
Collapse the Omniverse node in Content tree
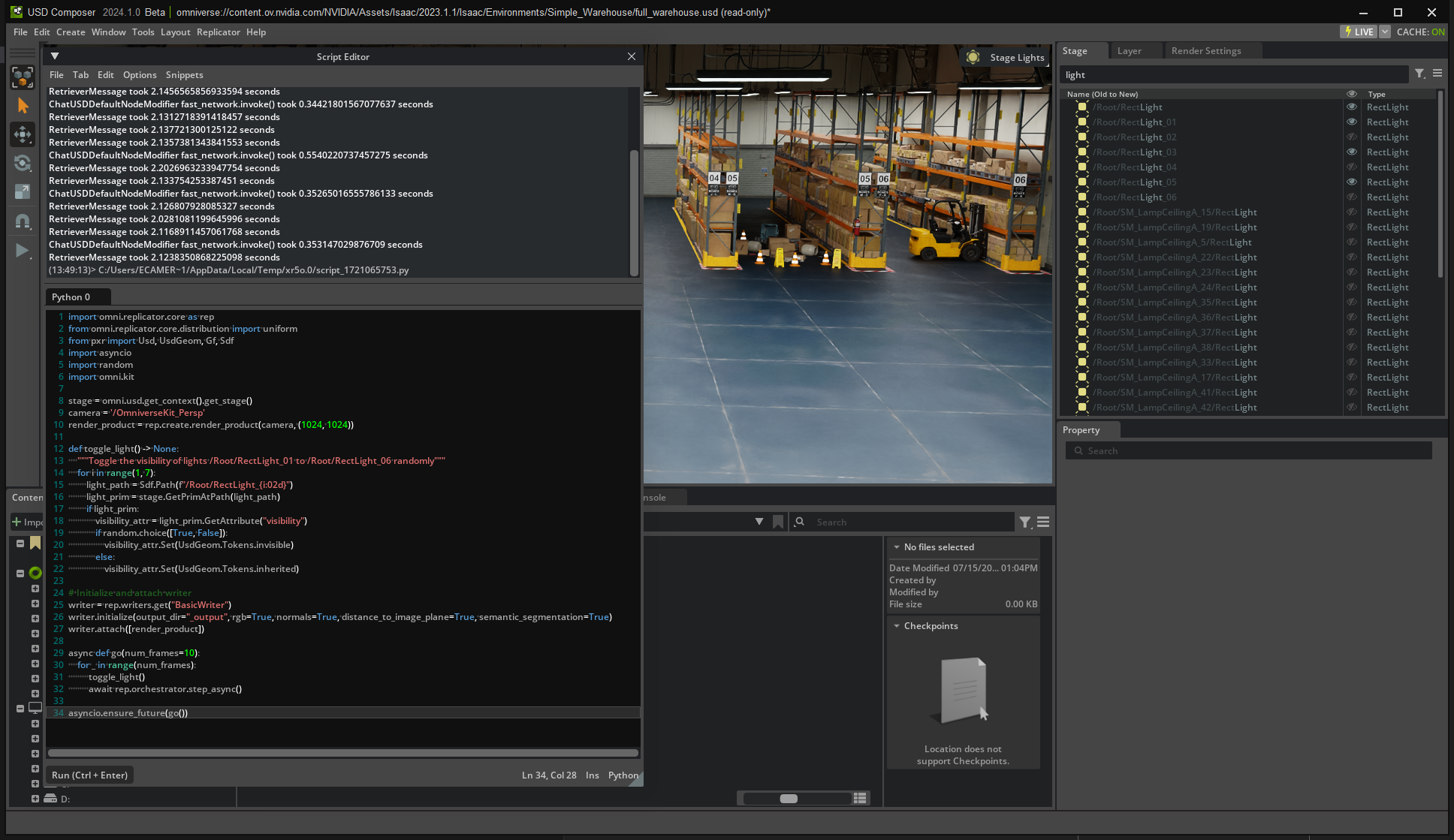tap(20, 573)
